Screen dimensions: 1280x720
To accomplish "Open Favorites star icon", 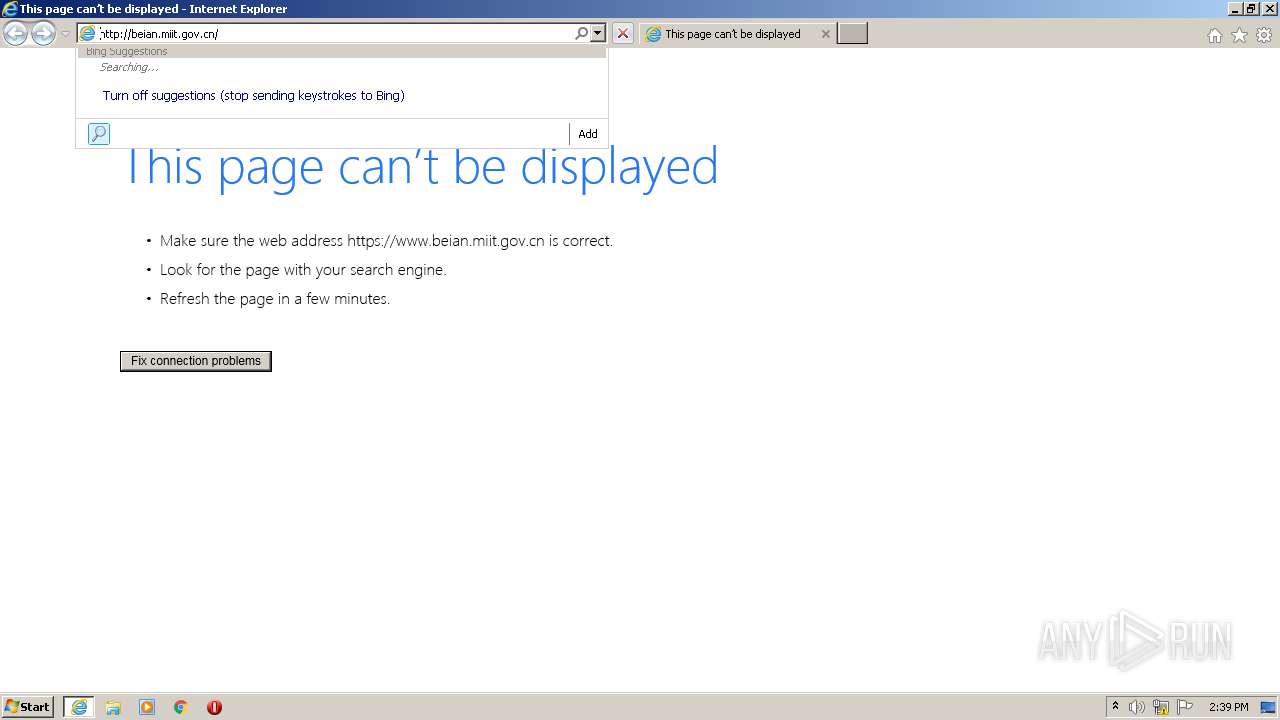I will click(1239, 35).
